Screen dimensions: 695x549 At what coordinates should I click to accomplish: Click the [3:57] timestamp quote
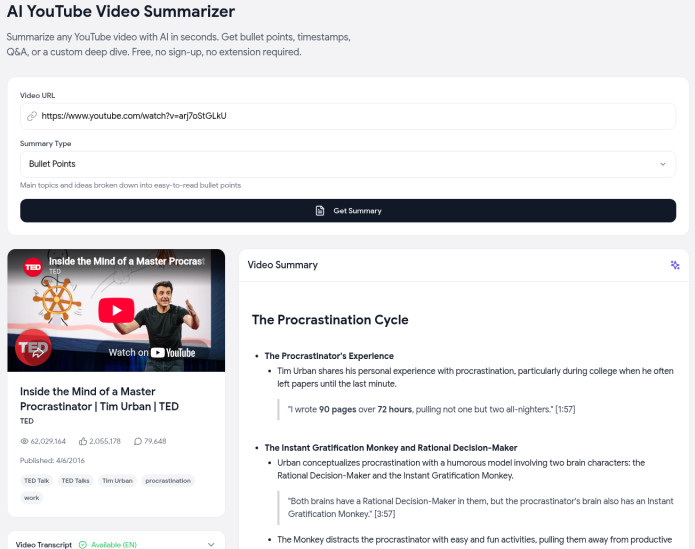480,507
